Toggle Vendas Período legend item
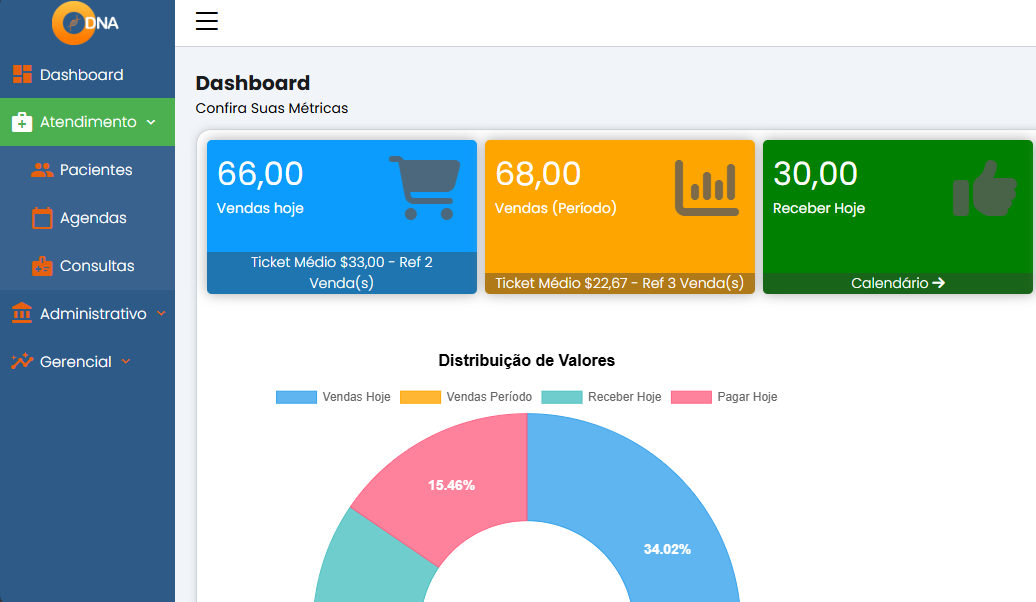Screen dimensions: 1036x602 pos(466,397)
